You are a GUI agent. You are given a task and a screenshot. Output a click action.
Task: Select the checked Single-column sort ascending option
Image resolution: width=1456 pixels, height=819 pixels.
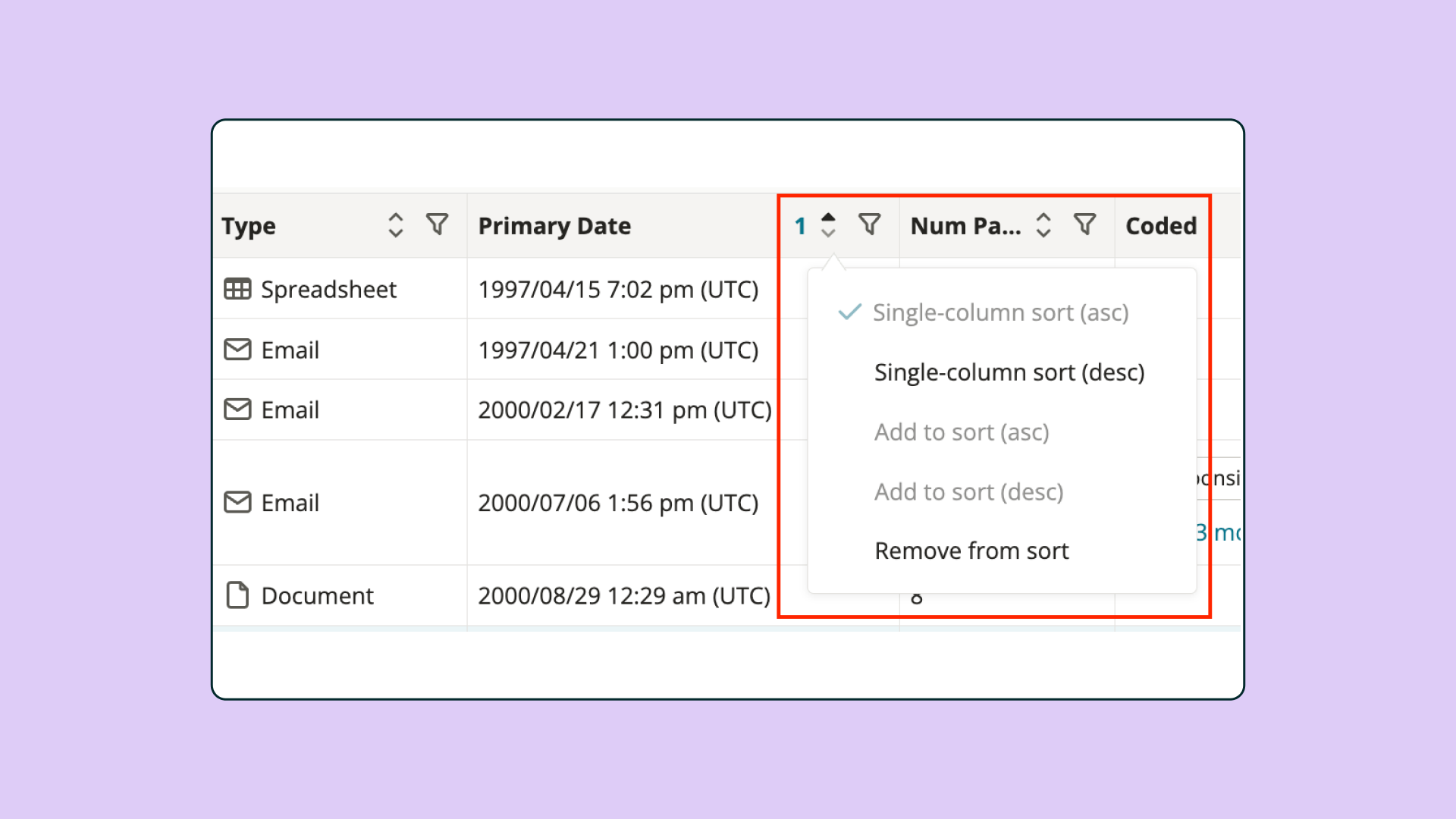pos(1001,312)
